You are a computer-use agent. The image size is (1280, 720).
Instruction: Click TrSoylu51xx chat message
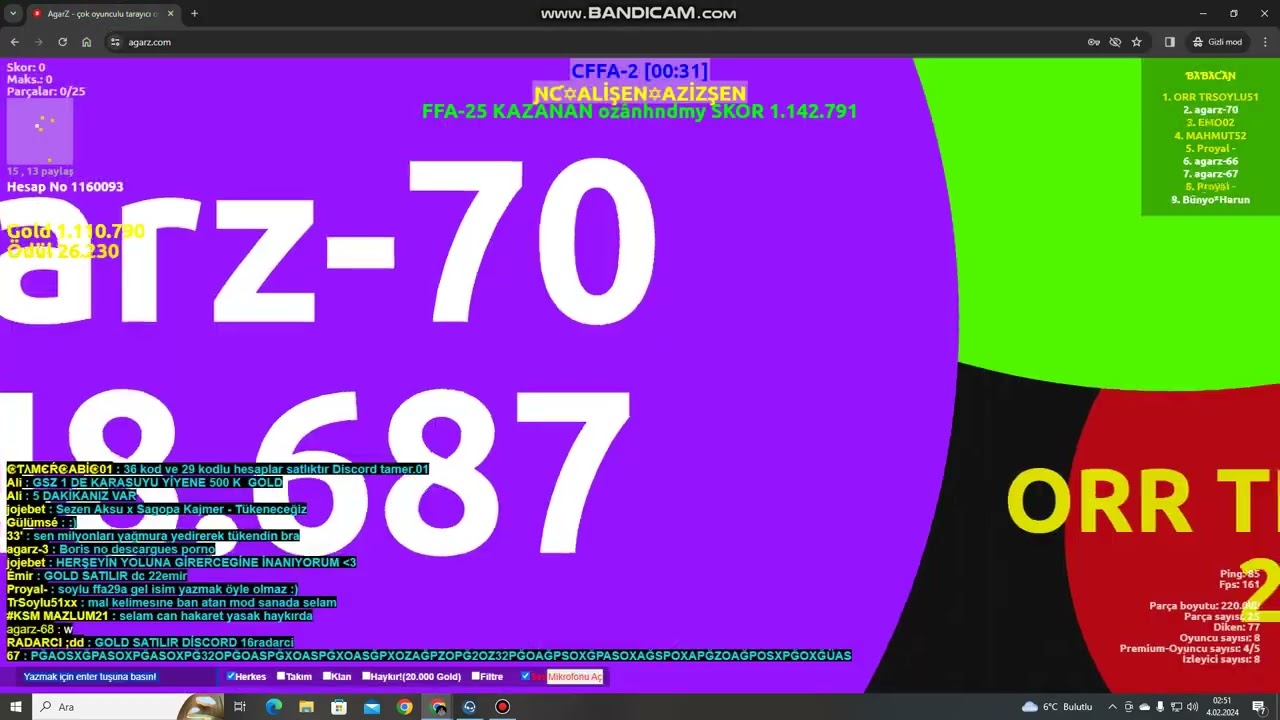[x=171, y=603]
